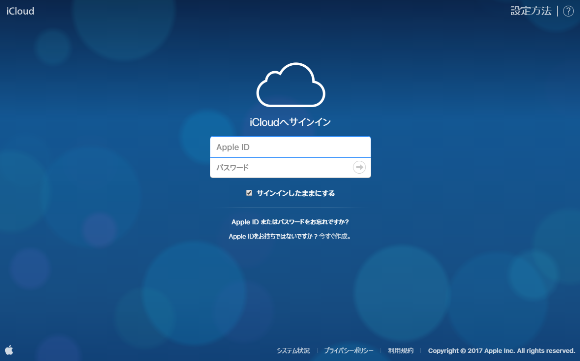580x361 pixels.
Task: Open the 利用規約 link
Action: [401, 351]
